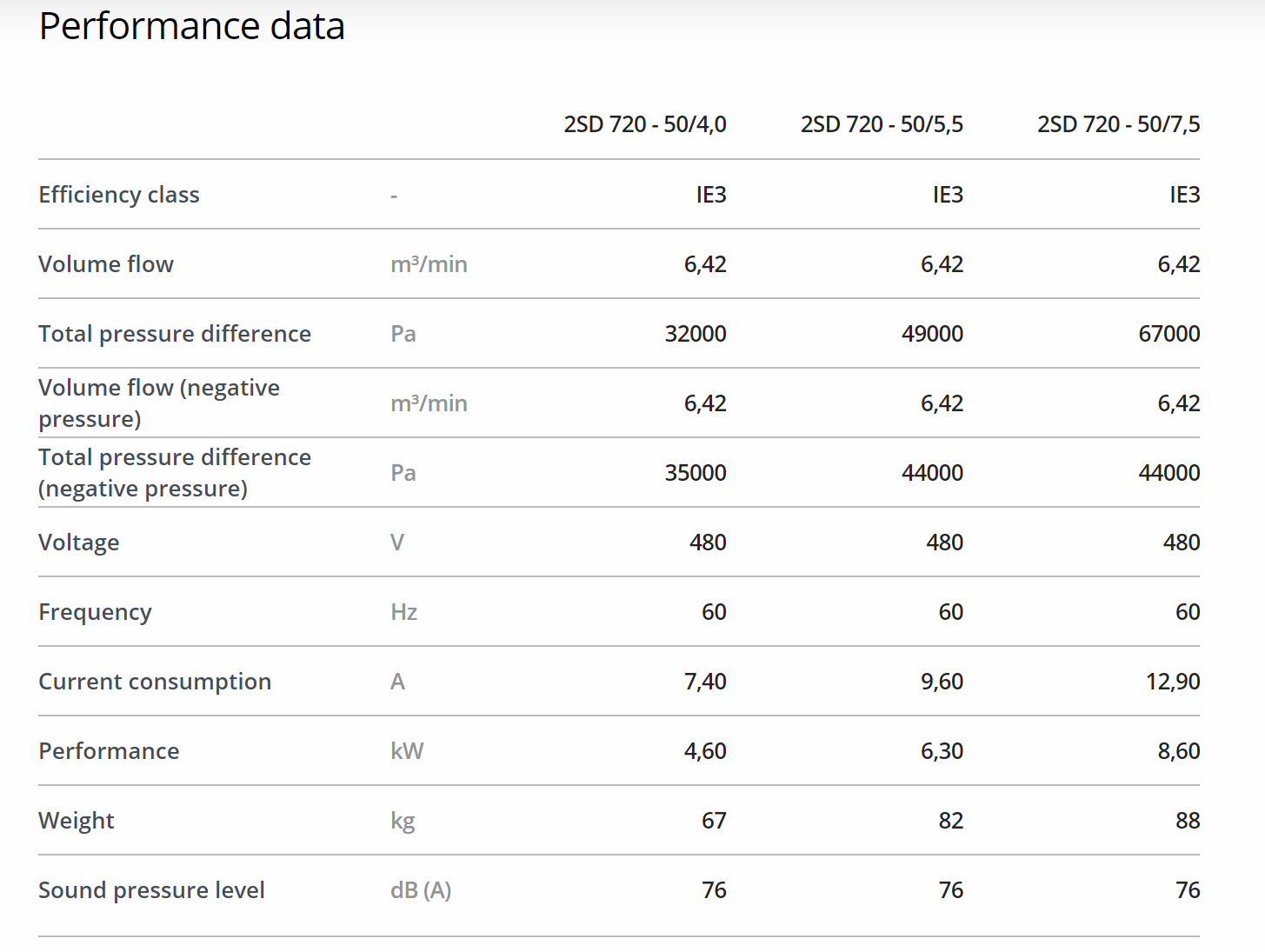This screenshot has width=1265, height=952.
Task: Click the 82 weight value
Action: point(951,821)
